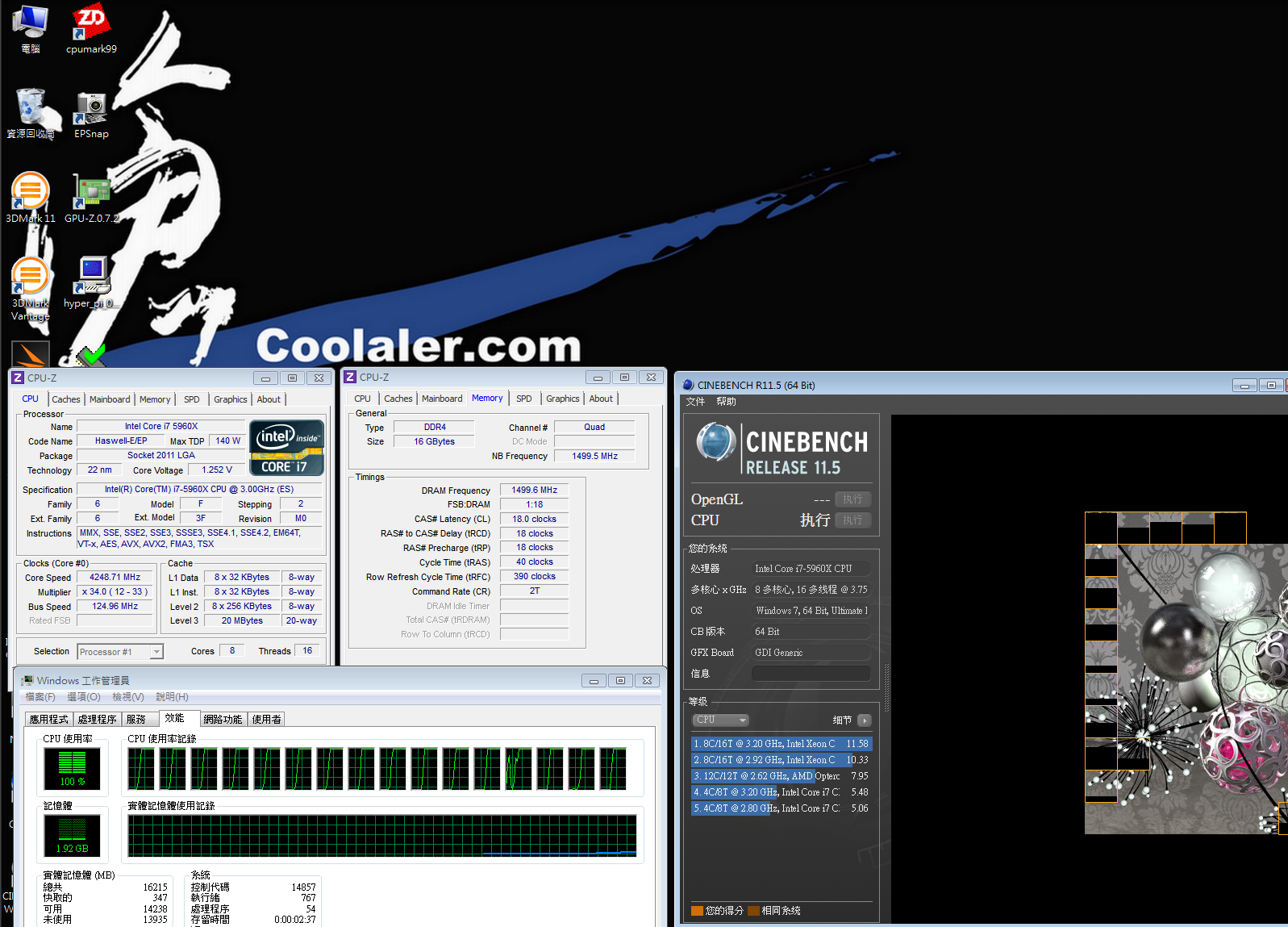
Task: Open the GPU-Z.0.7.2 desktop icon
Action: coord(91,198)
